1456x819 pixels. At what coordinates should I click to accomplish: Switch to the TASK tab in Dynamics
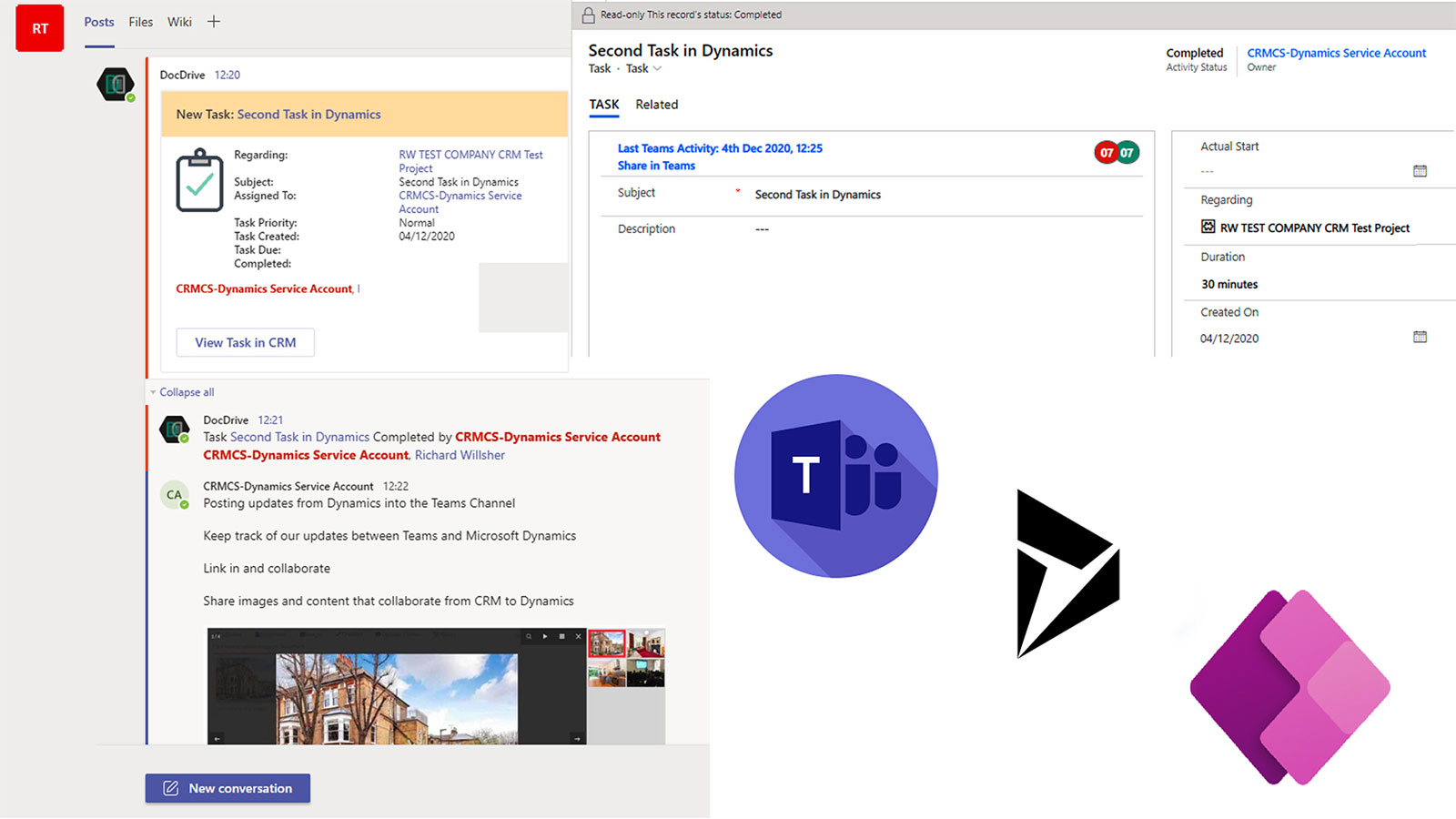coord(604,105)
